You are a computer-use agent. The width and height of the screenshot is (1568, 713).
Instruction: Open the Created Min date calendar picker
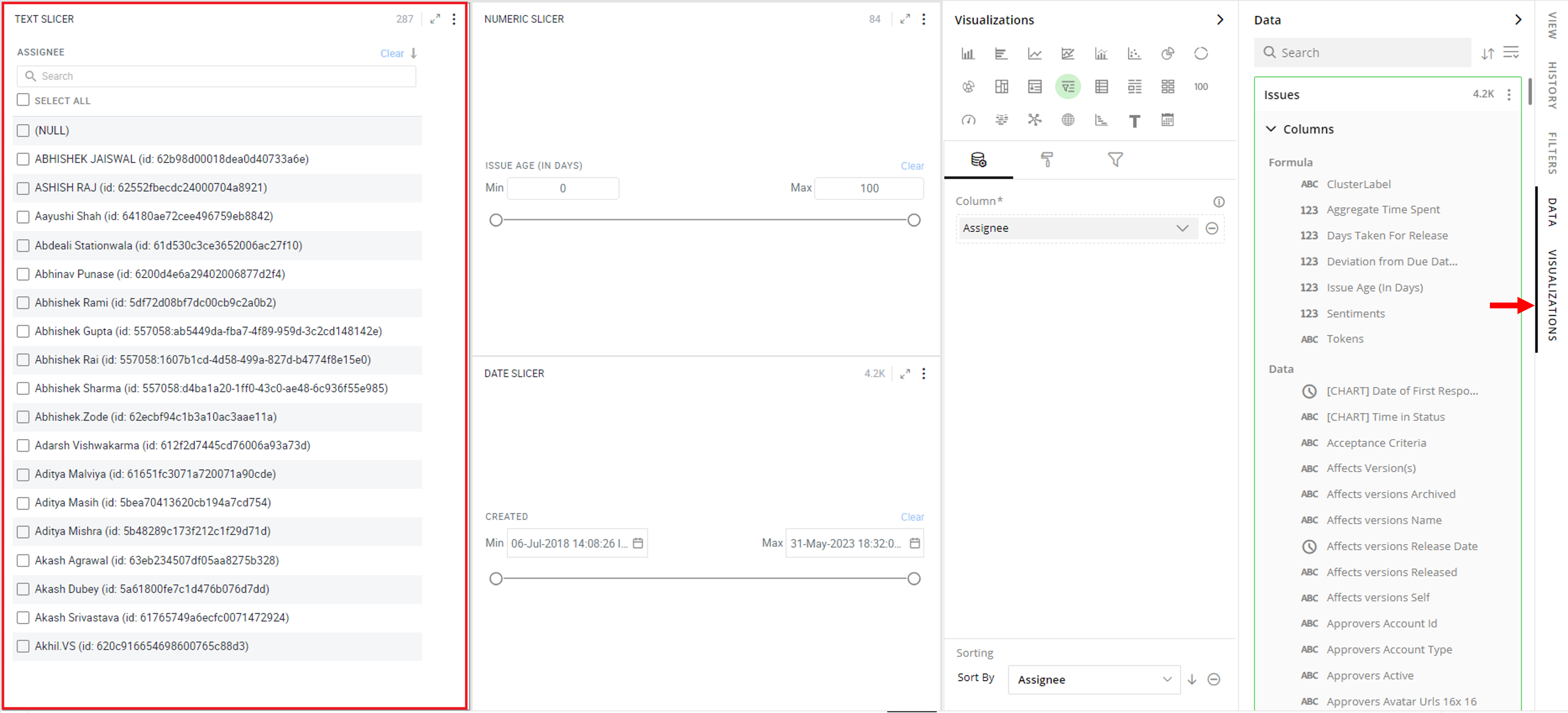click(x=637, y=543)
